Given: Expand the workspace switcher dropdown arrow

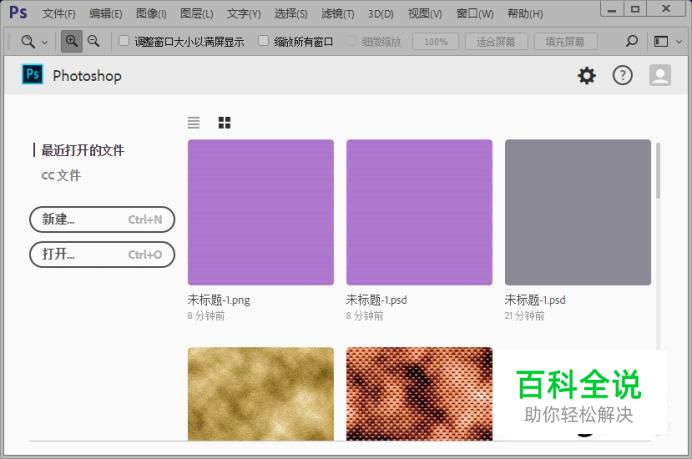Looking at the screenshot, I should [679, 42].
